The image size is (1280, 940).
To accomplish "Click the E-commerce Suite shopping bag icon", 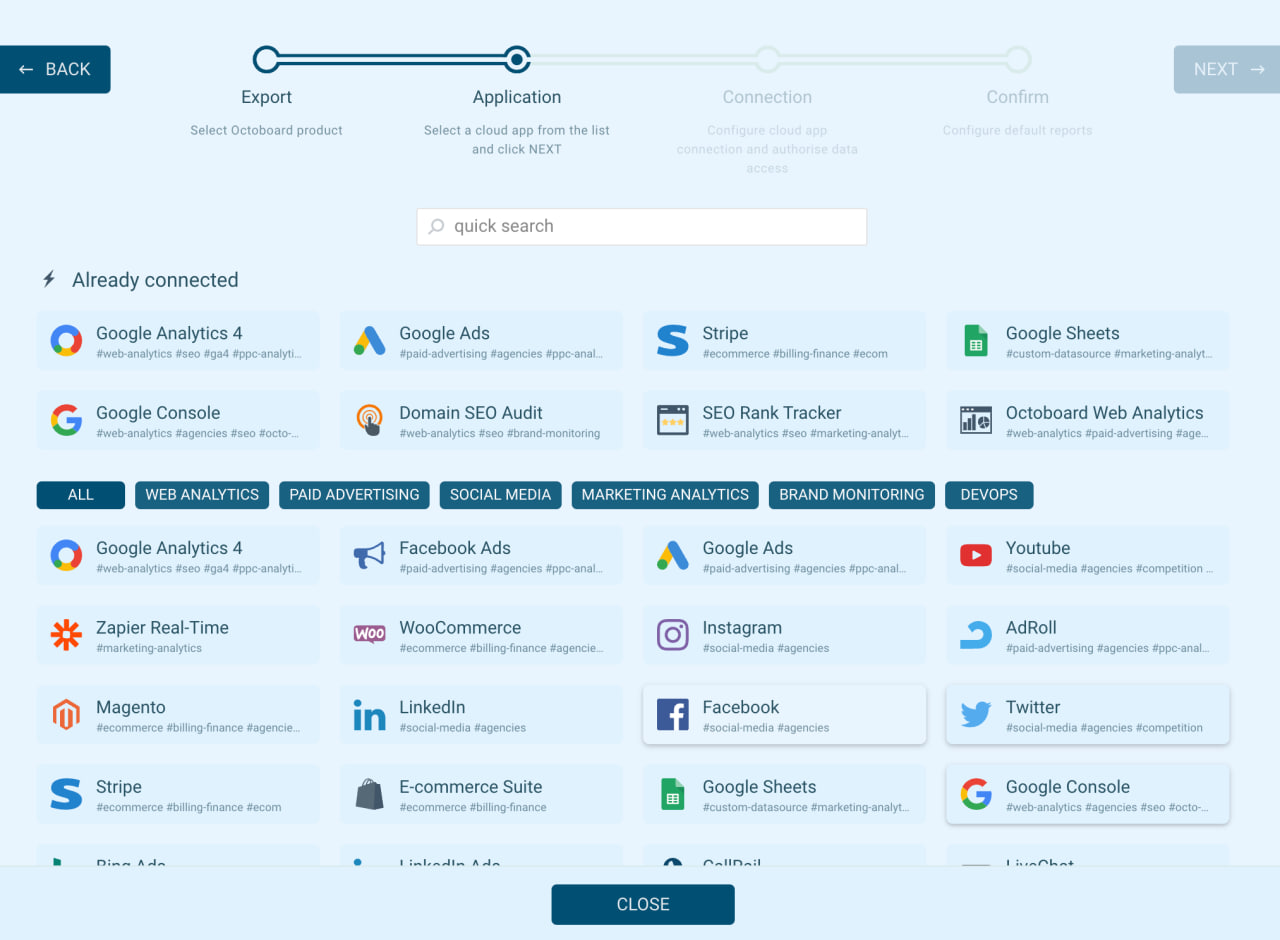I will click(369, 794).
